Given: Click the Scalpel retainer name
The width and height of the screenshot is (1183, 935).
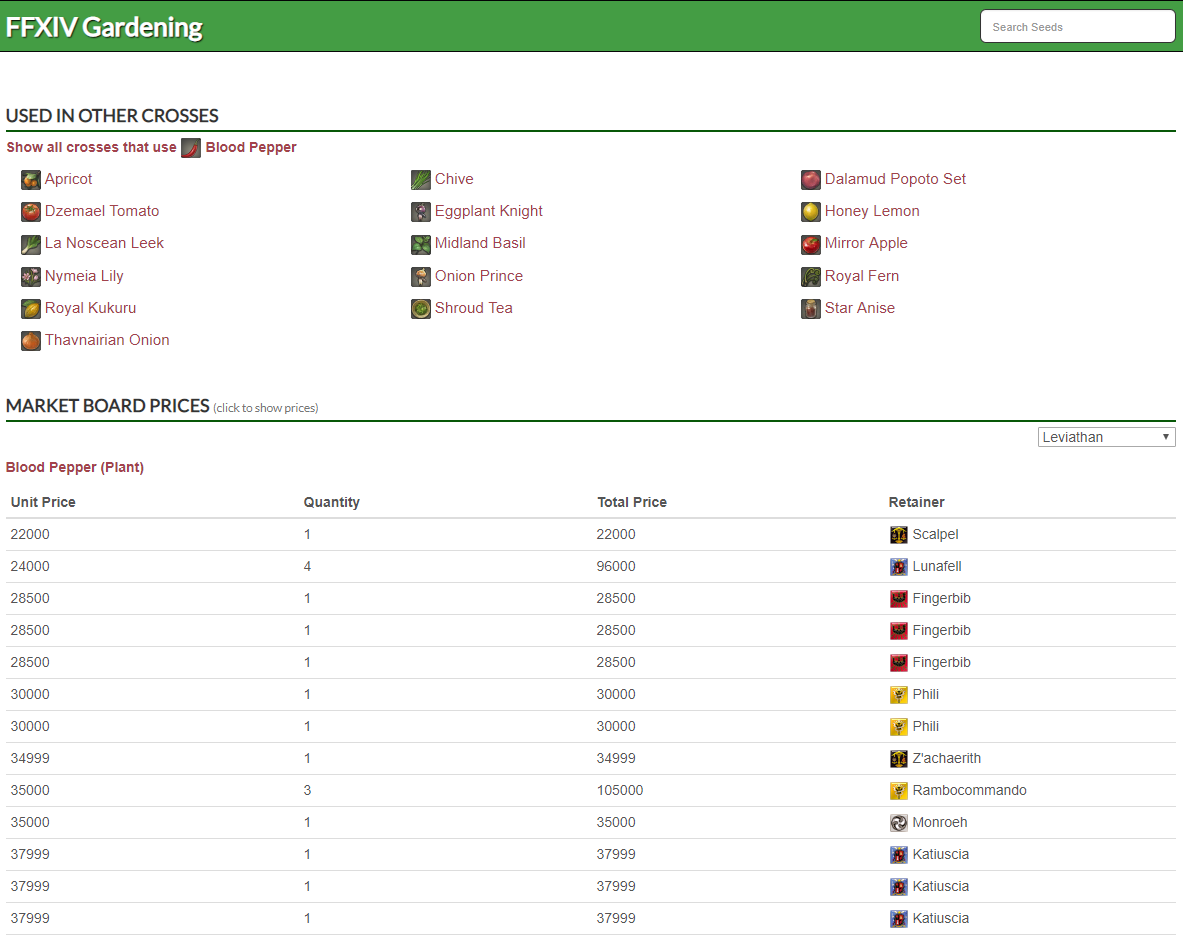Looking at the screenshot, I should 936,534.
